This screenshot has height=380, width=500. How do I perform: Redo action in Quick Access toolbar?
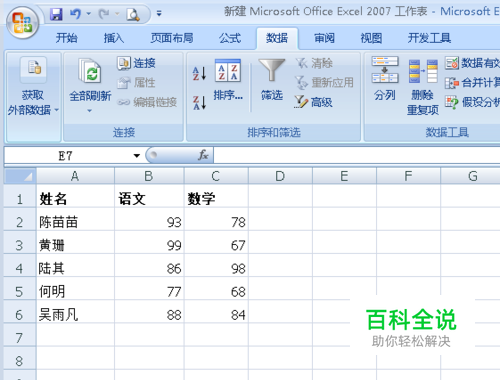tap(104, 14)
